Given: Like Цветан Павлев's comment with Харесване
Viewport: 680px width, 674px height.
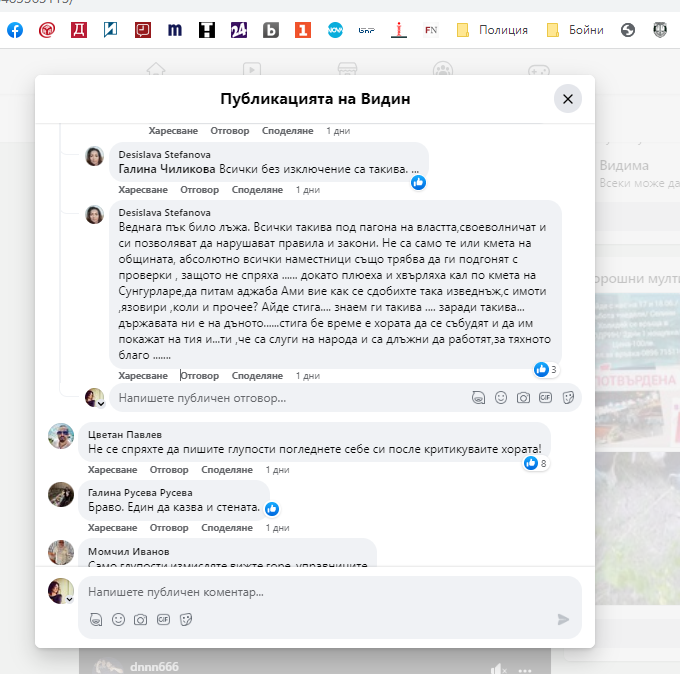Looking at the screenshot, I should (x=108, y=469).
